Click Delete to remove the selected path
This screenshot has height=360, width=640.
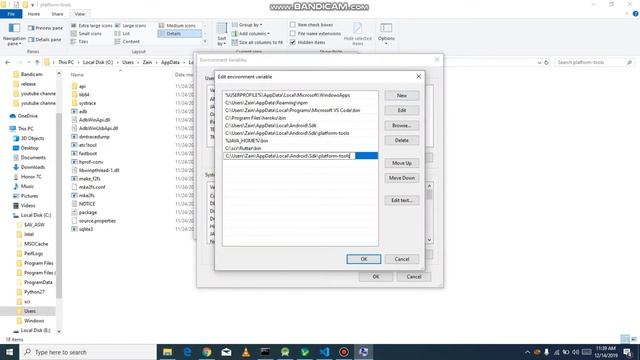(x=402, y=140)
